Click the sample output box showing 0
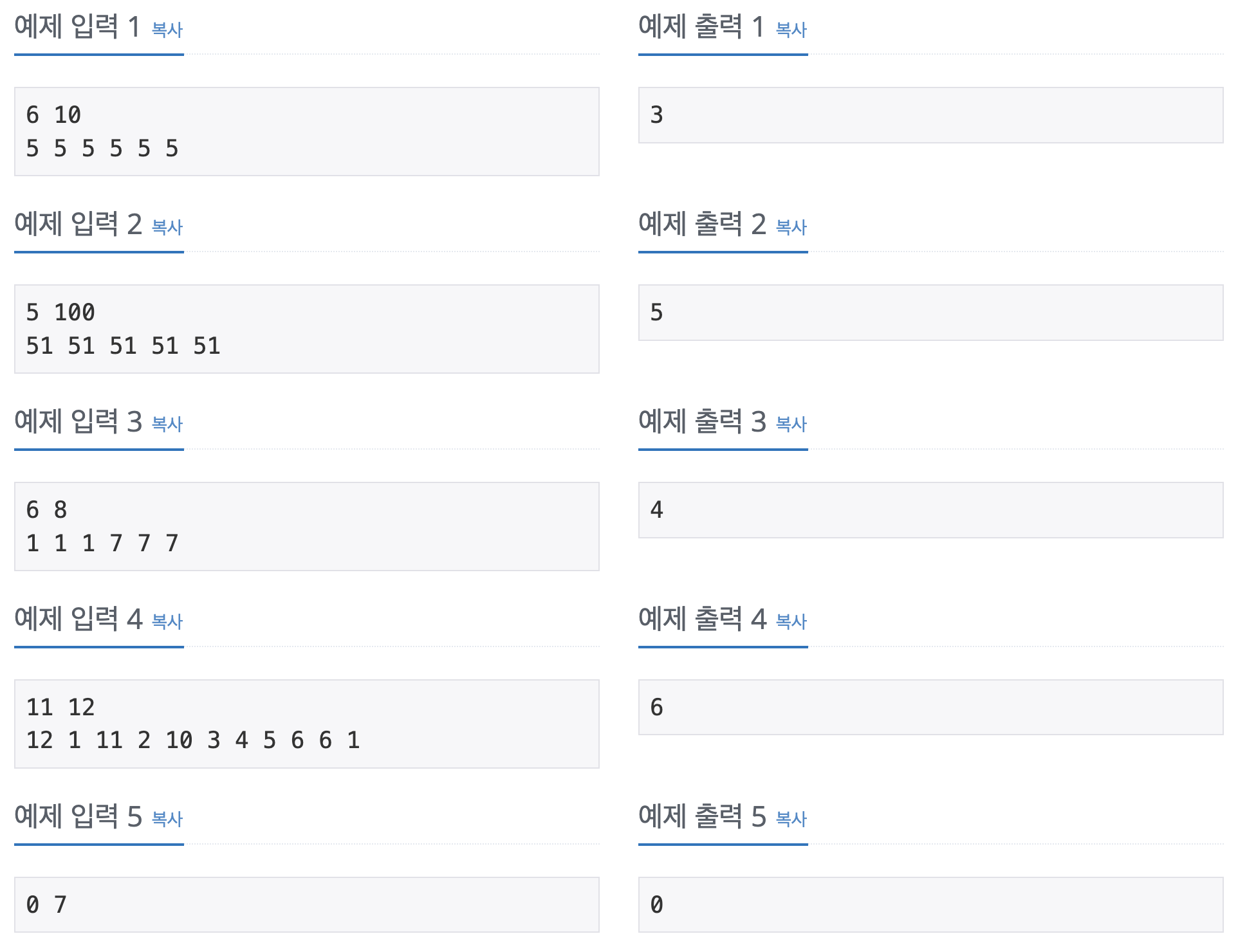Screen dimensions: 1247x952 (x=930, y=904)
